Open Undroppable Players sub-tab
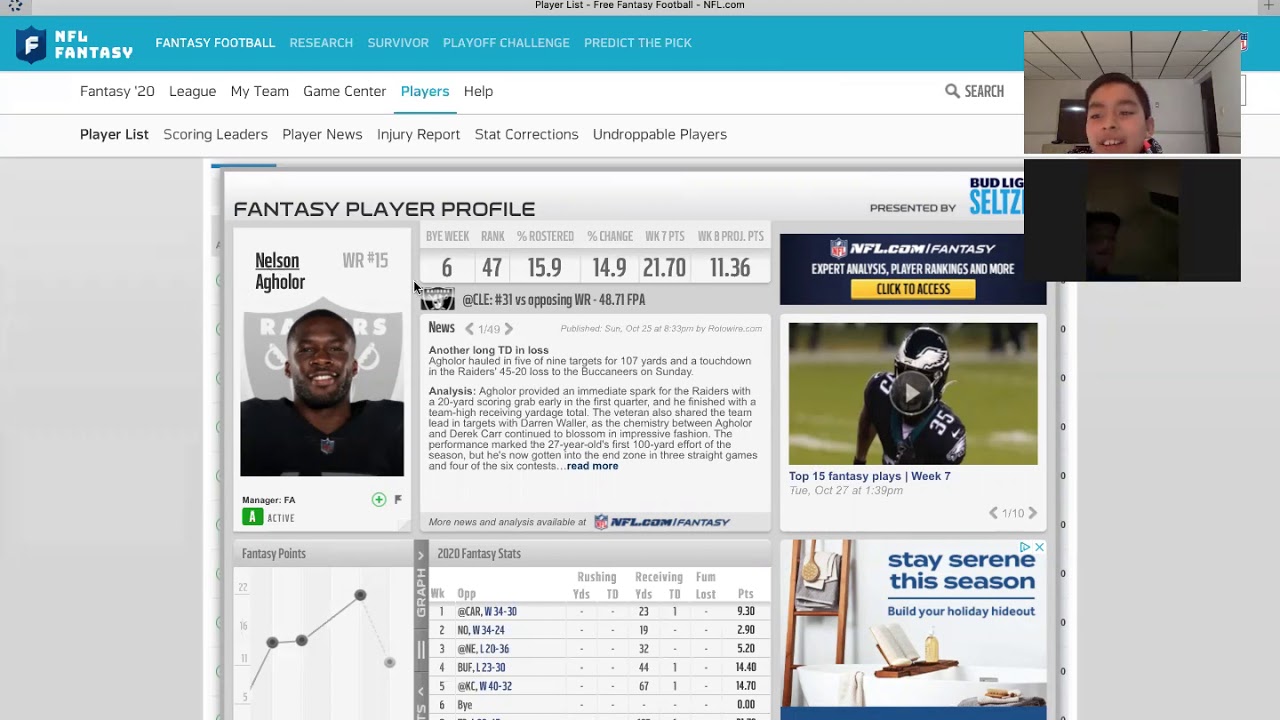Viewport: 1280px width, 720px height. tap(659, 134)
